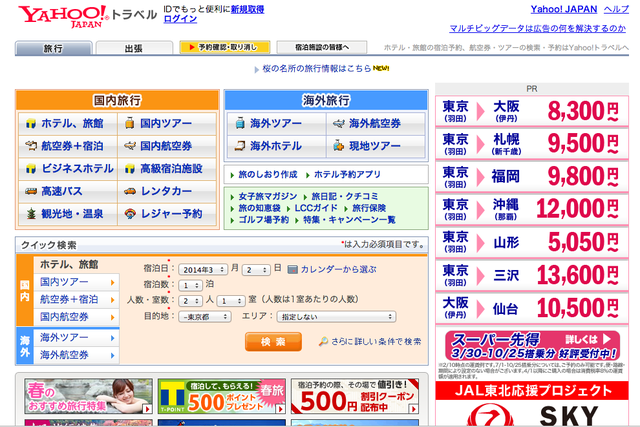
Task: Click the magnifier icon beside さらに詳しい条件で検索
Action: point(323,341)
